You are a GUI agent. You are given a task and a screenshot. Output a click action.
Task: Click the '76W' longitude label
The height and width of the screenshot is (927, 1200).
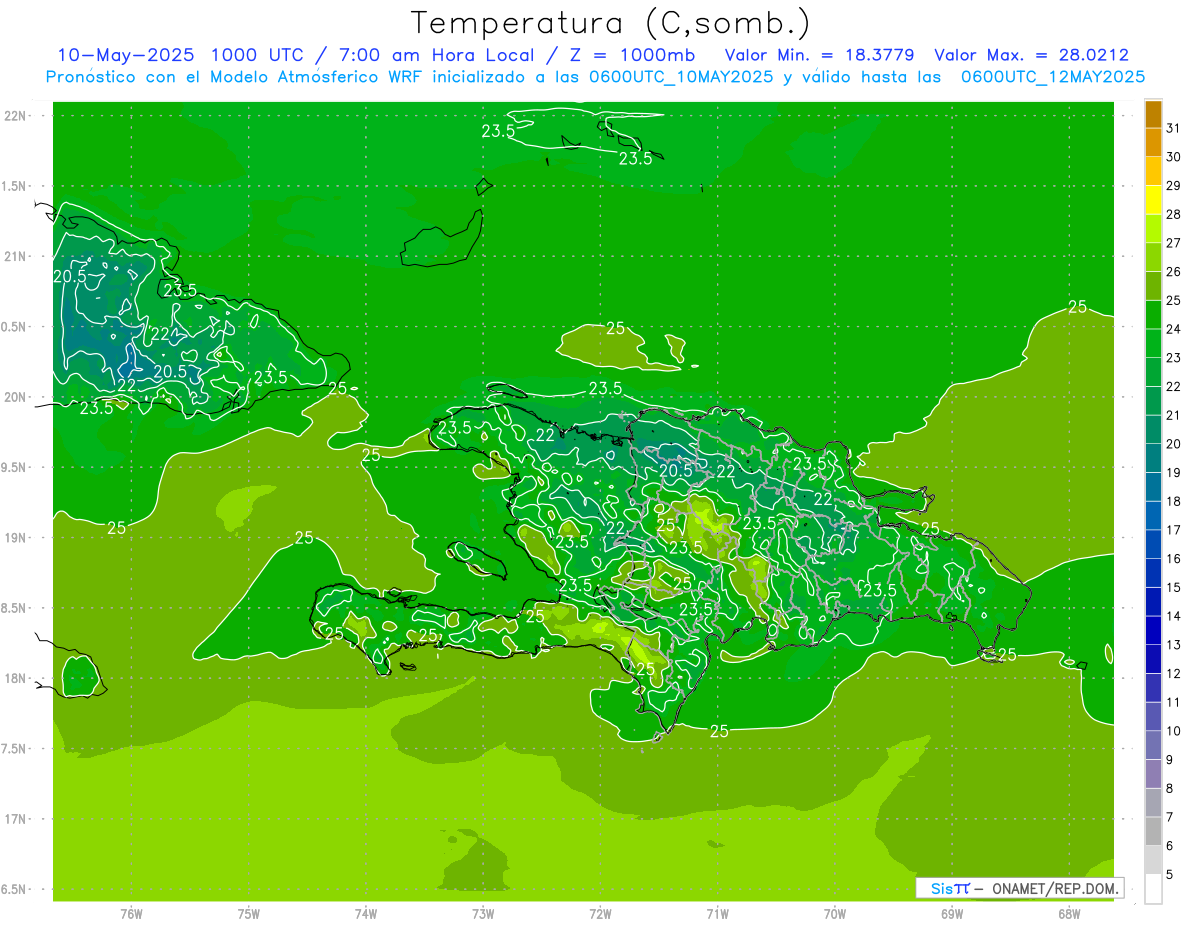[131, 913]
